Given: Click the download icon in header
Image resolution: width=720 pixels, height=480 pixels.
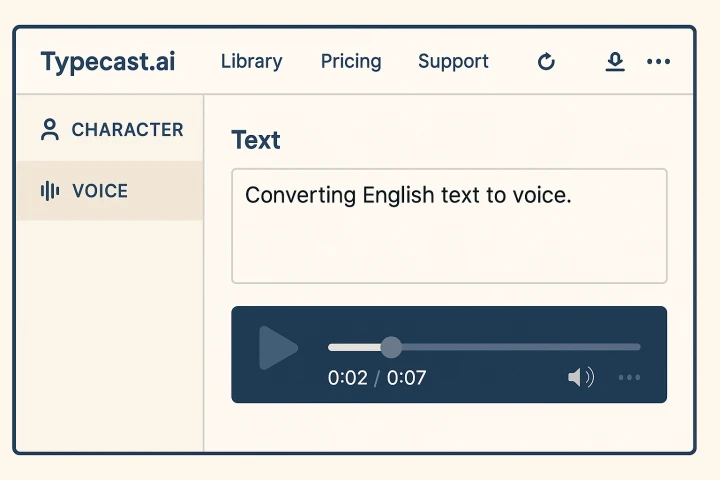Looking at the screenshot, I should click(x=615, y=62).
